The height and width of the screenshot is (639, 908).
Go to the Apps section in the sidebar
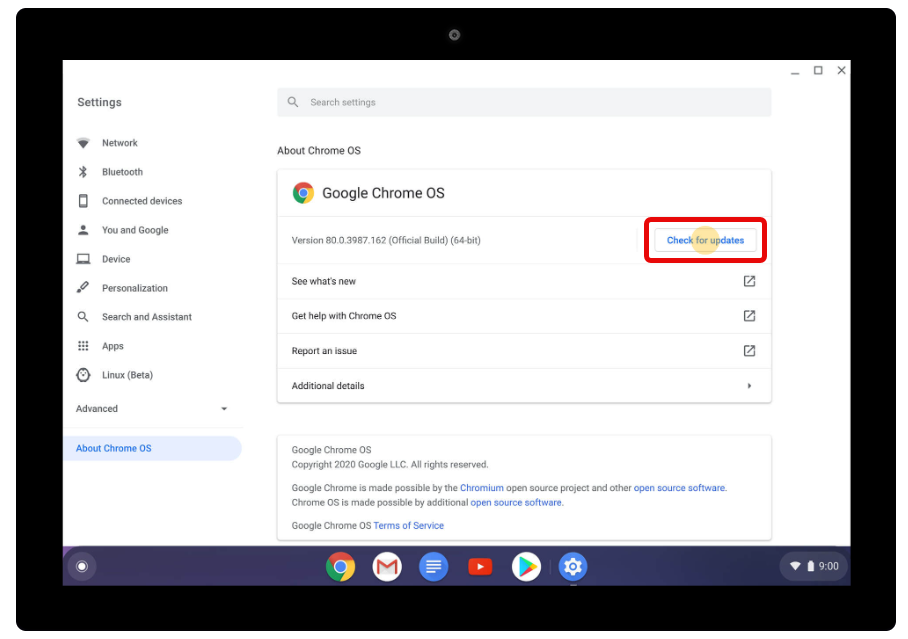click(x=113, y=345)
